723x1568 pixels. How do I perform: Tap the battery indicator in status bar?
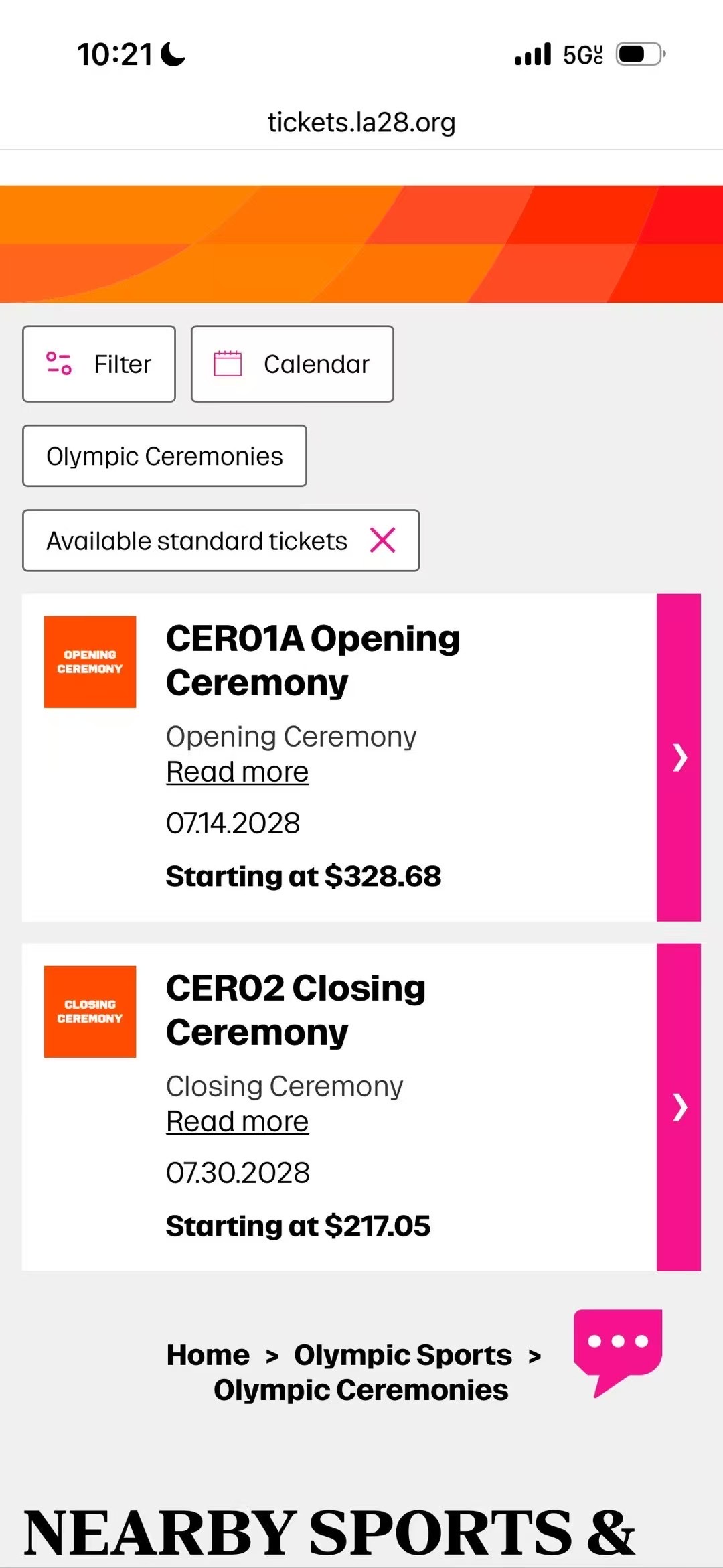click(x=640, y=54)
